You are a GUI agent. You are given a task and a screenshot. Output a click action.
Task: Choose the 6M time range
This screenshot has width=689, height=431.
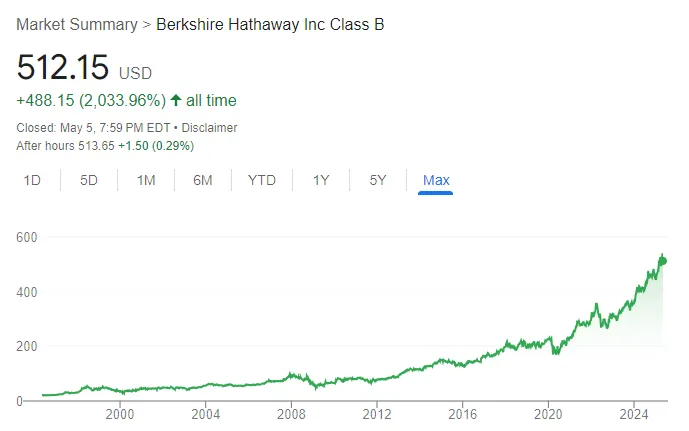(x=203, y=180)
